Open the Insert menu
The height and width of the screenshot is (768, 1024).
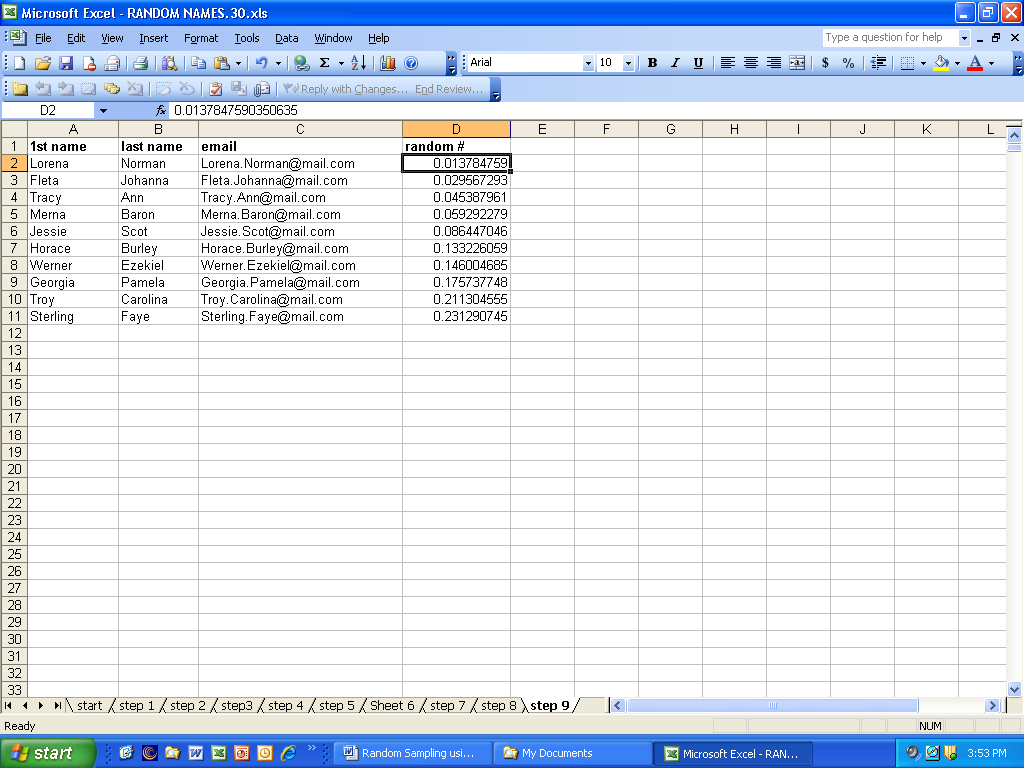click(x=153, y=38)
